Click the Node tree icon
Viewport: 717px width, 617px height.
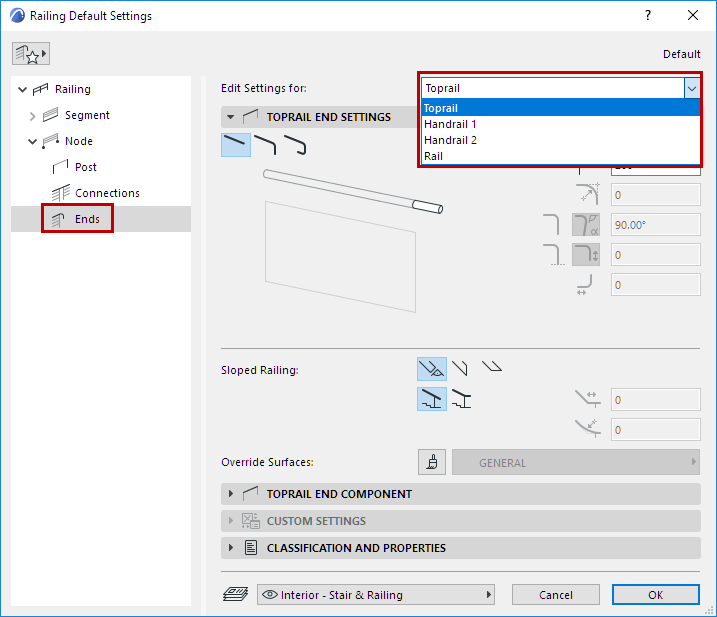pos(50,141)
